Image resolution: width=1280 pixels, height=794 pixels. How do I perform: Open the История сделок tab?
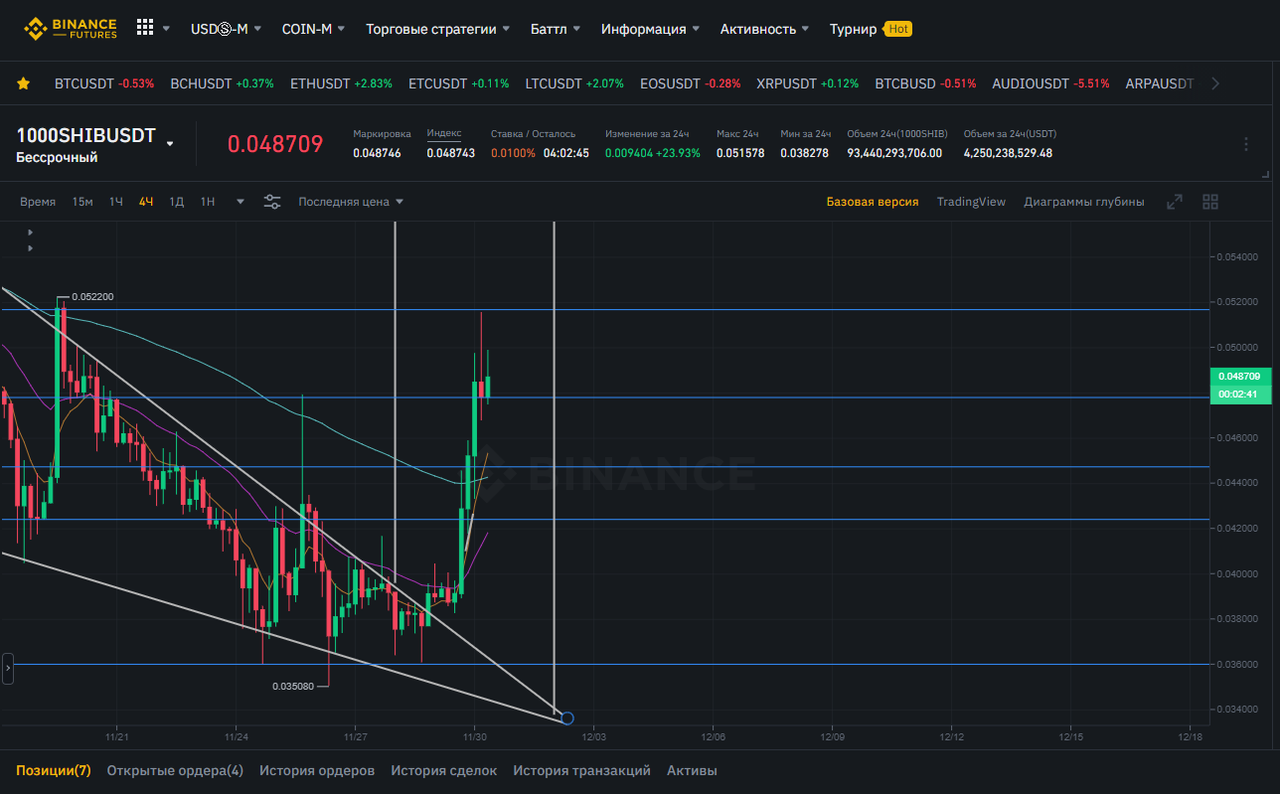(x=444, y=770)
